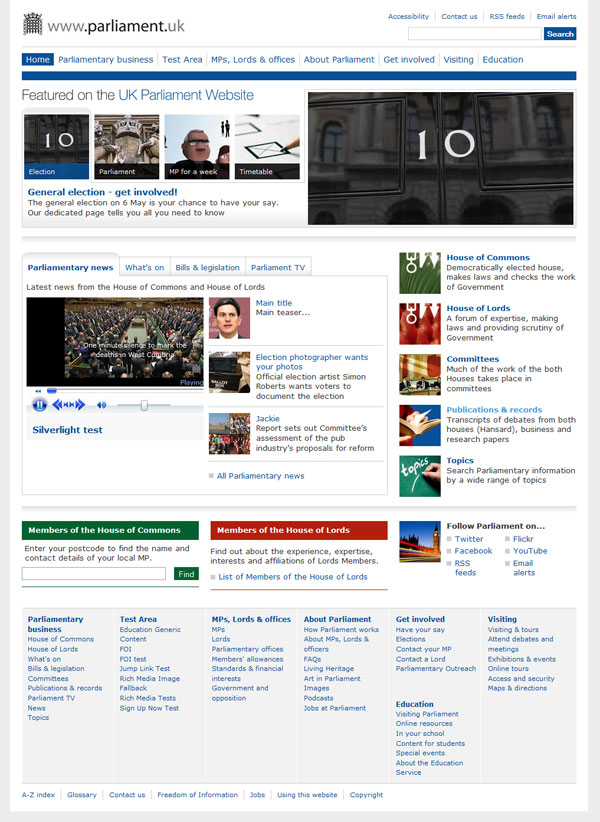Open the House of Commons heading link
The height and width of the screenshot is (822, 600).
[488, 257]
